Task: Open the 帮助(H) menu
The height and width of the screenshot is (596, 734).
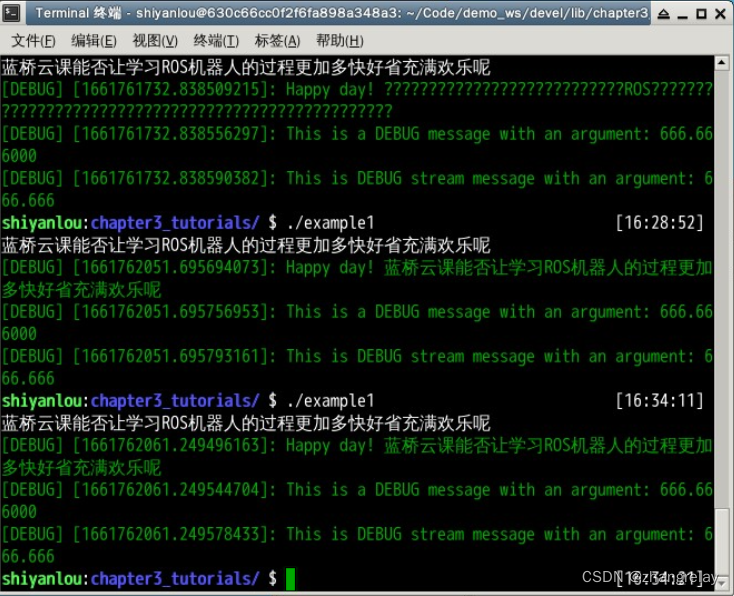Action: click(x=339, y=41)
